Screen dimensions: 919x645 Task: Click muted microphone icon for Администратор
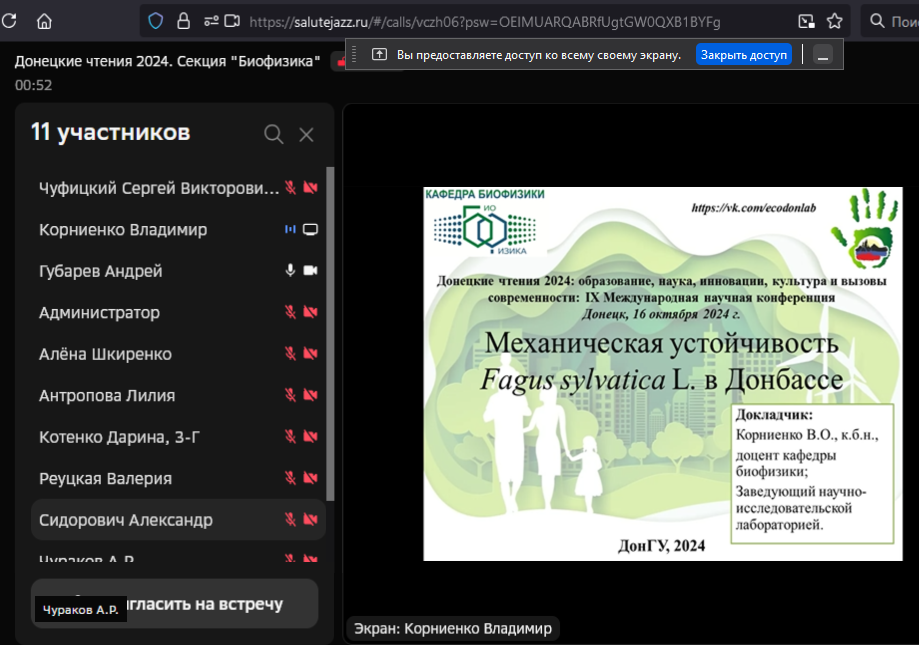[290, 312]
